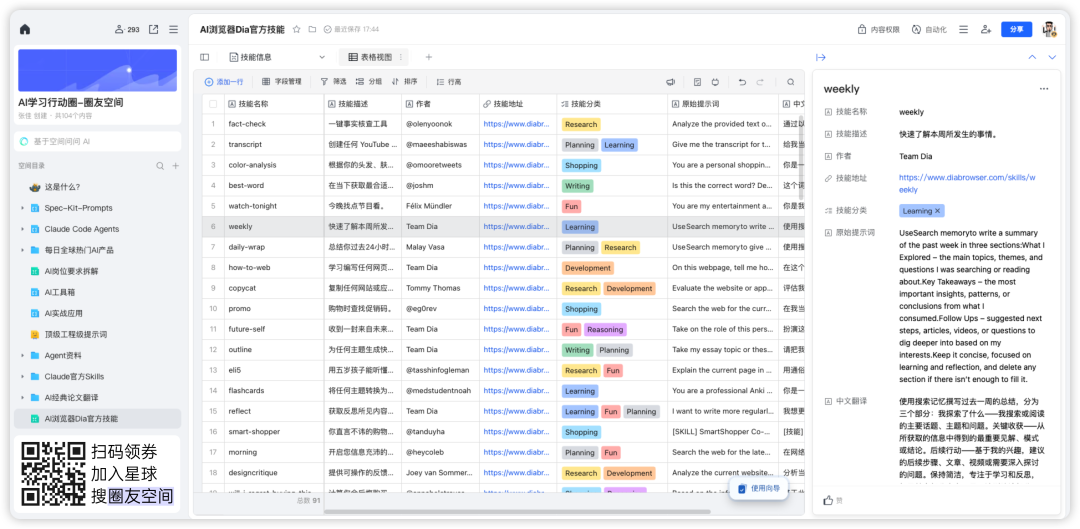Adjust 行高 row height
This screenshot has width=1080, height=529.
point(449,82)
